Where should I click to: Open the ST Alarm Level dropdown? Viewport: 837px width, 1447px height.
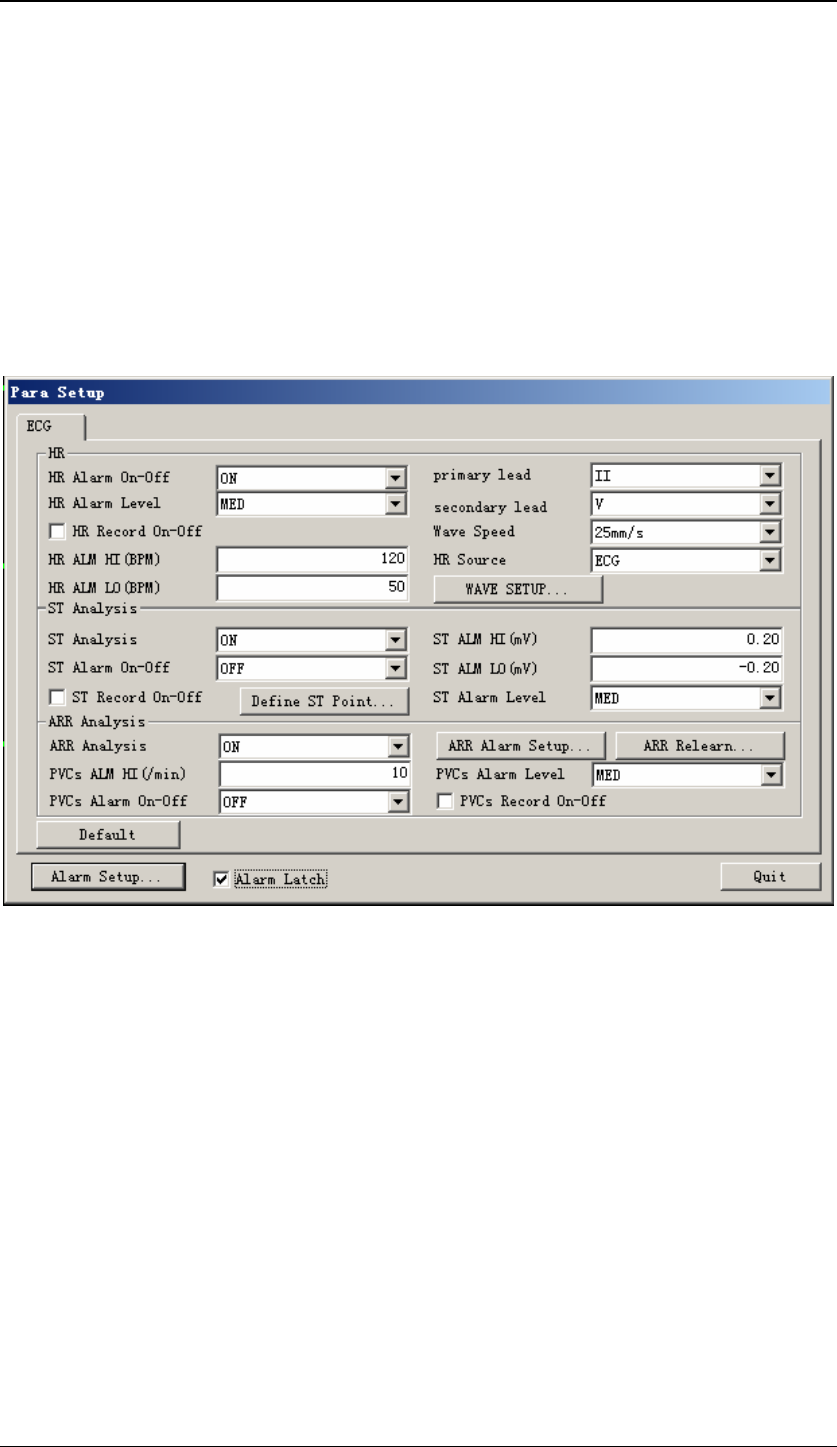(686, 698)
